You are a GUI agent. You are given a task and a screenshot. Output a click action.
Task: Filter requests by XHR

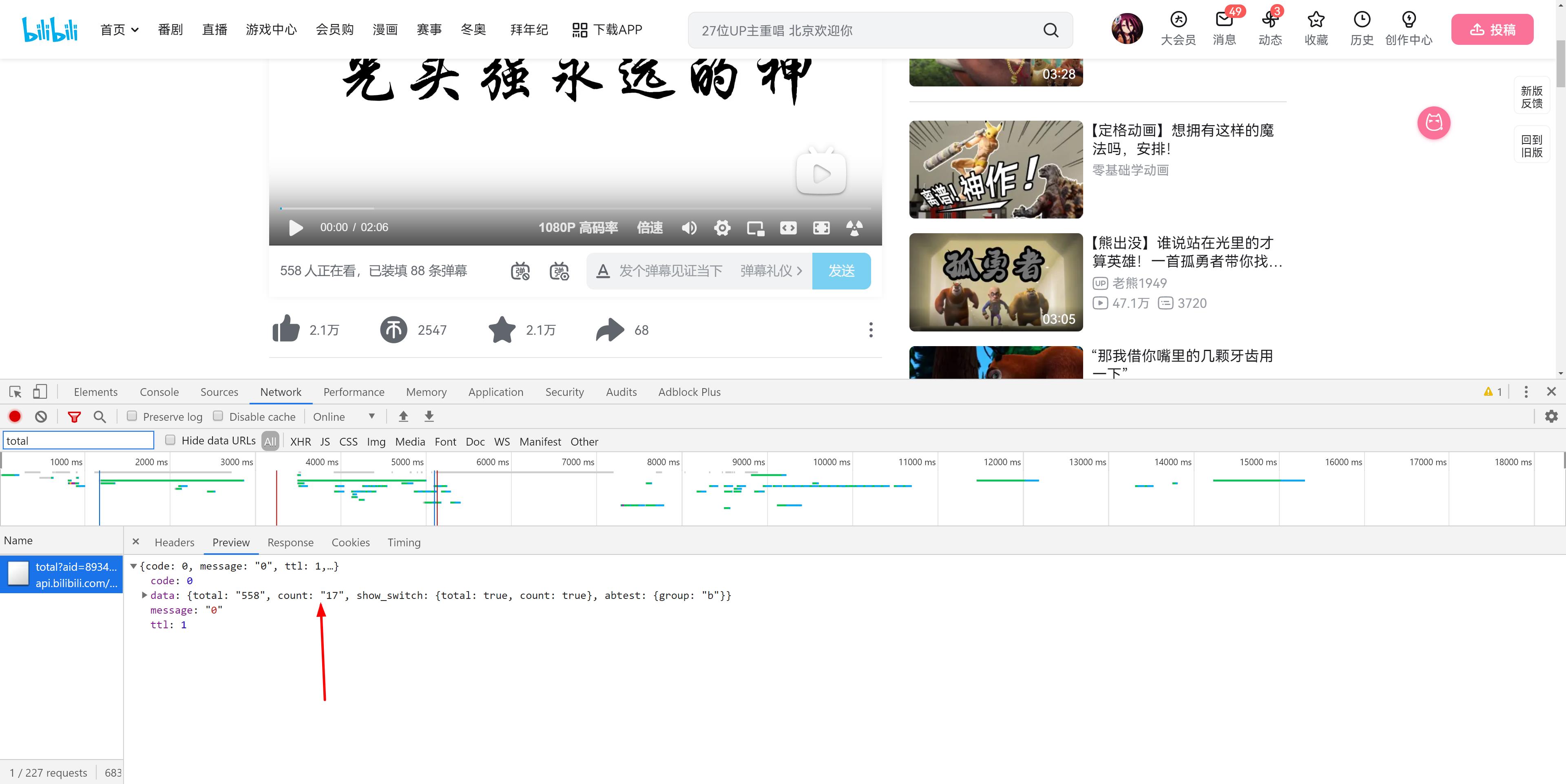pyautogui.click(x=300, y=442)
